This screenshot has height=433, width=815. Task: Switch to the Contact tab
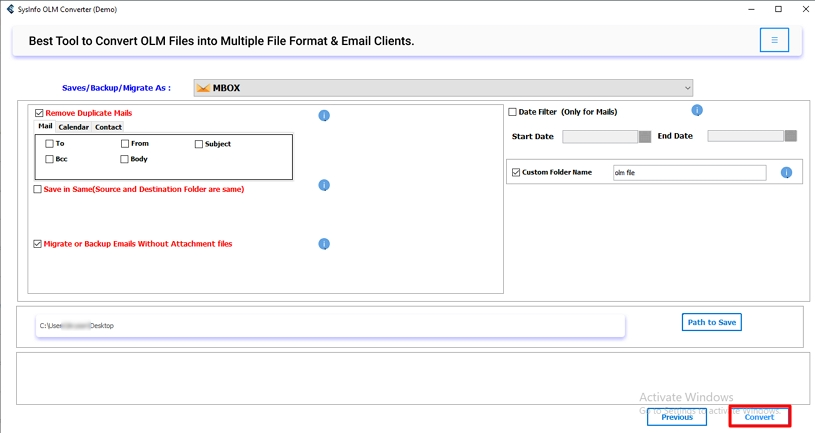coord(108,127)
